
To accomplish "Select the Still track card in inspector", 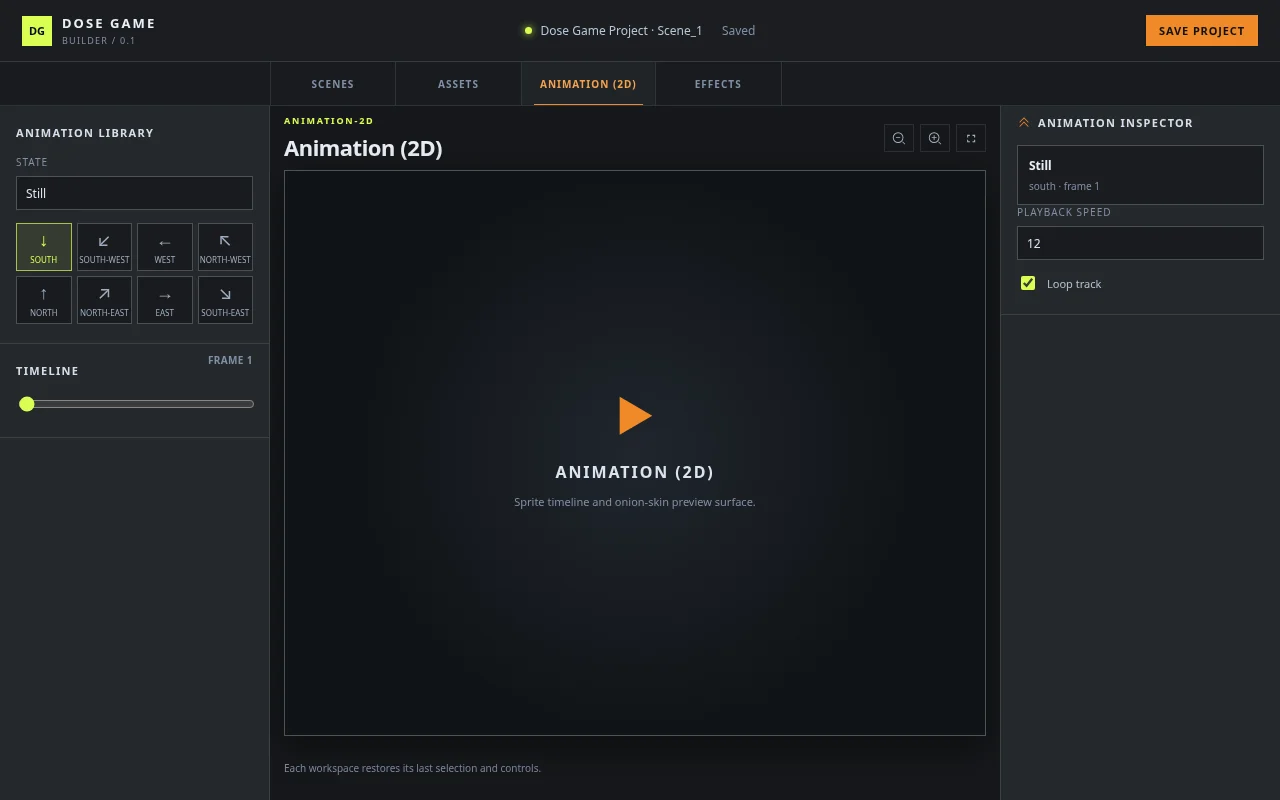I will [1140, 175].
